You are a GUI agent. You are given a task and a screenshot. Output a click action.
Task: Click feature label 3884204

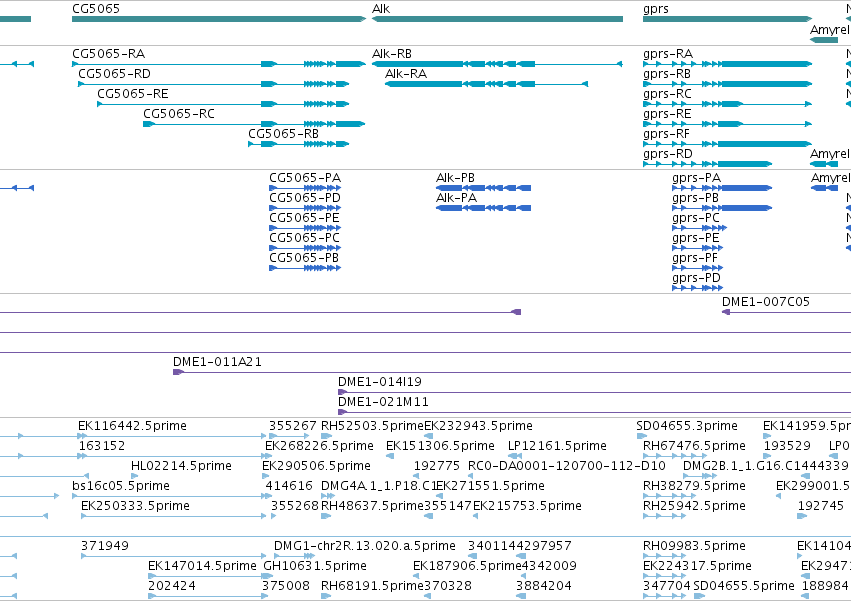point(543,586)
